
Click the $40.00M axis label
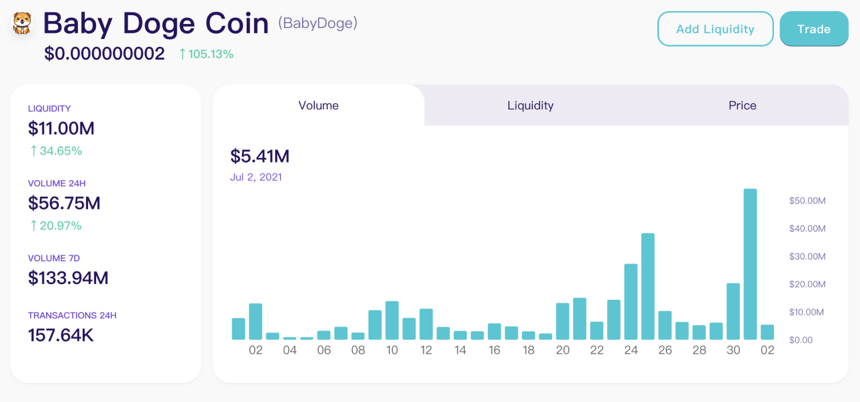click(x=807, y=229)
